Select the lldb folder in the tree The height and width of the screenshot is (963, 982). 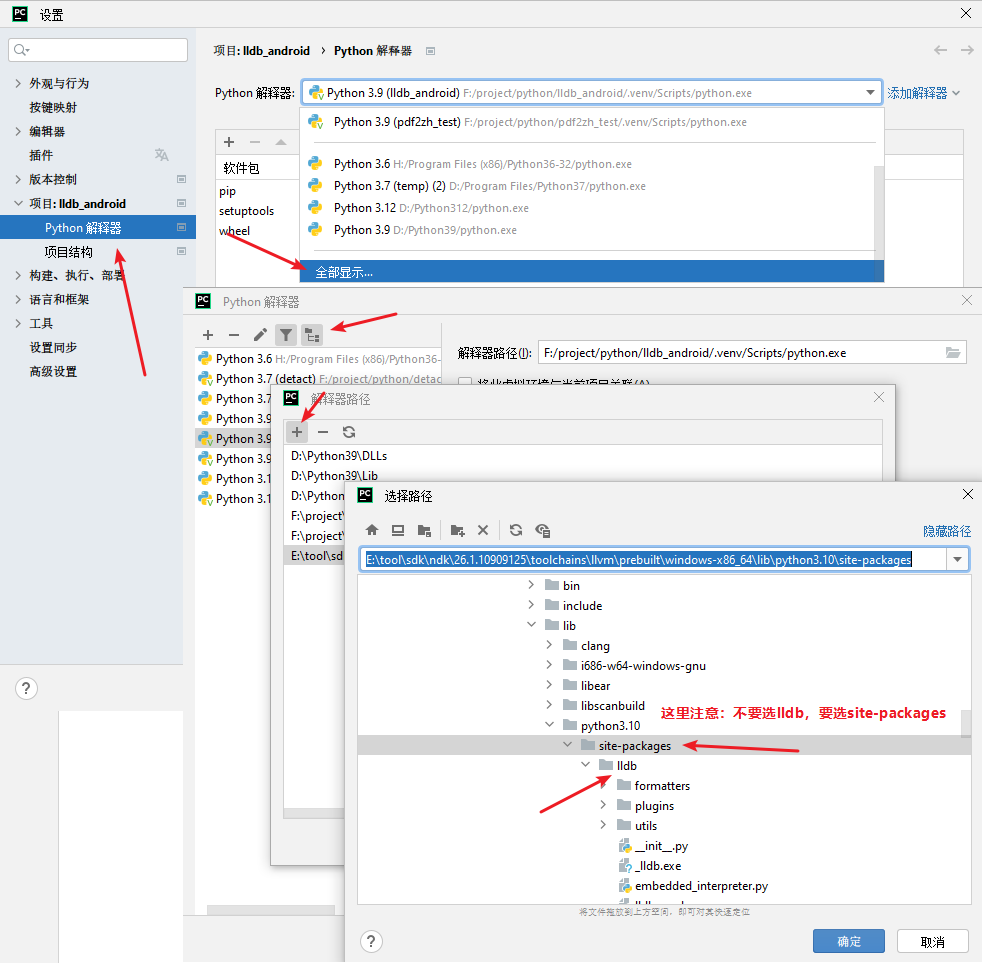[626, 765]
